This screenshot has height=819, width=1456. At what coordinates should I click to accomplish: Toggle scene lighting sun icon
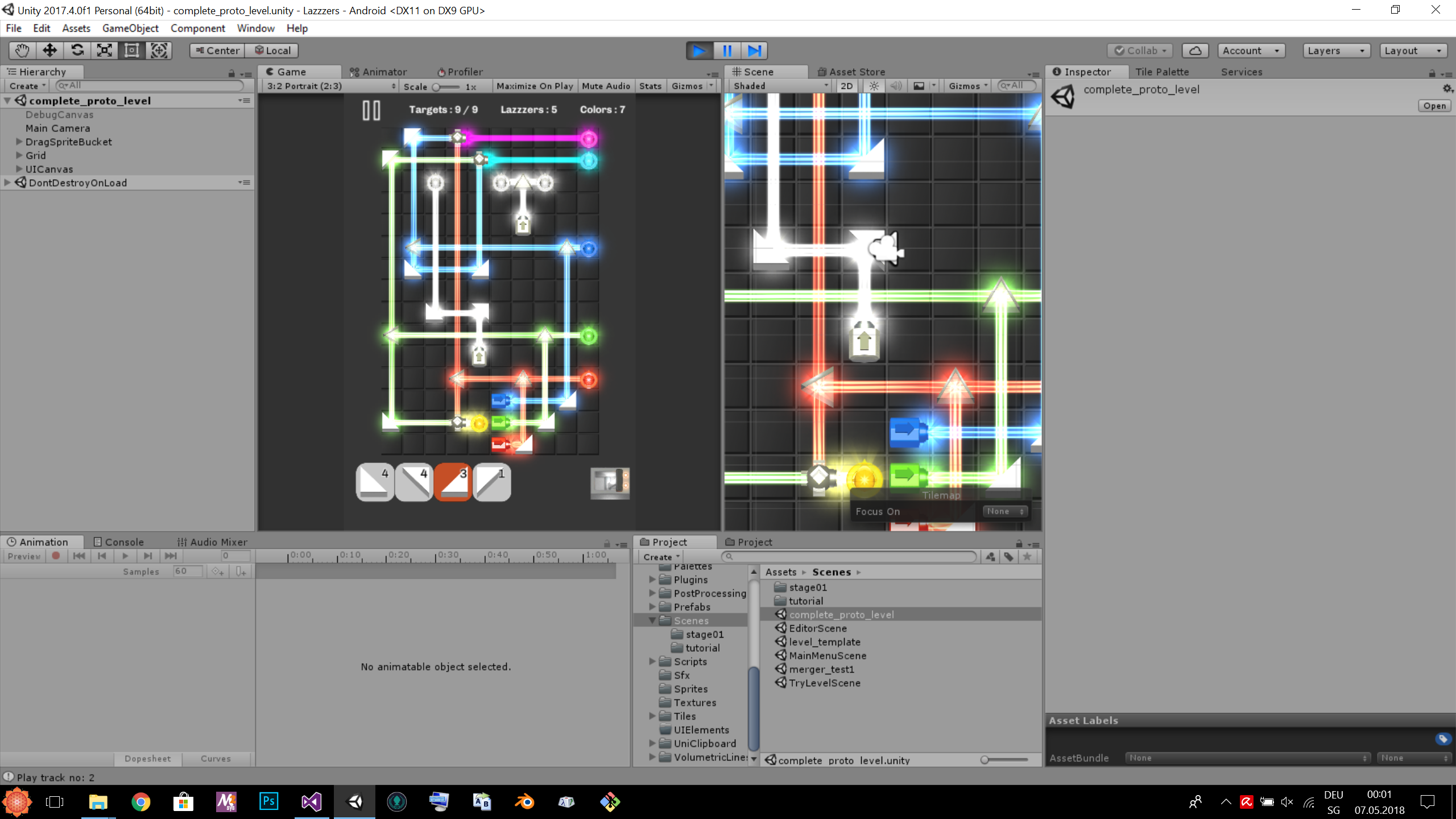tap(874, 86)
